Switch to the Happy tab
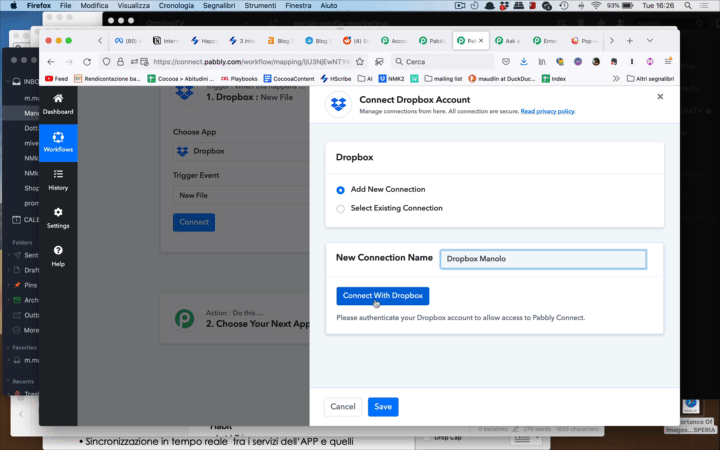This screenshot has height=450, width=720. [x=204, y=41]
